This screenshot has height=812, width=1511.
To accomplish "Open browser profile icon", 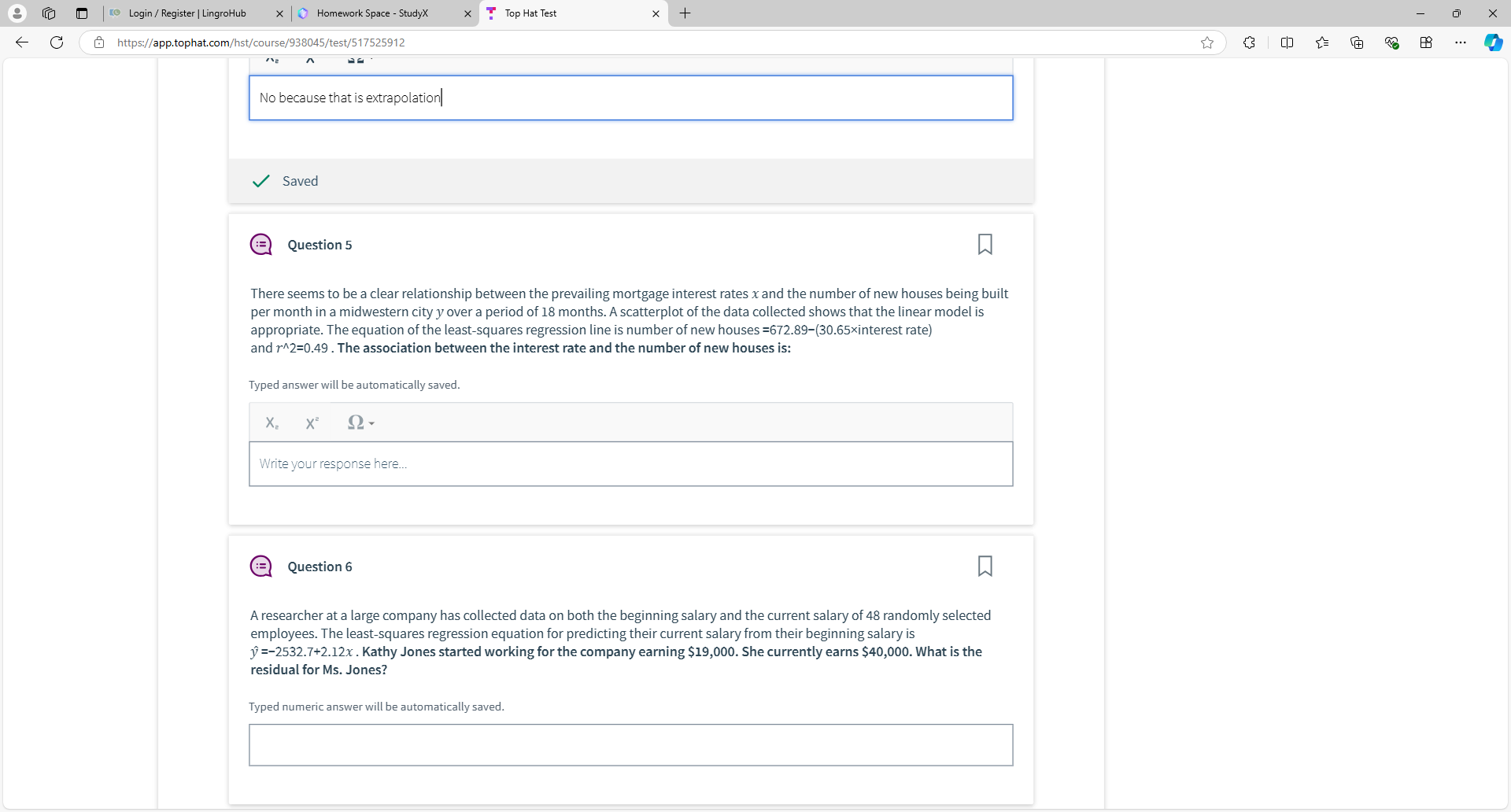I will [17, 13].
